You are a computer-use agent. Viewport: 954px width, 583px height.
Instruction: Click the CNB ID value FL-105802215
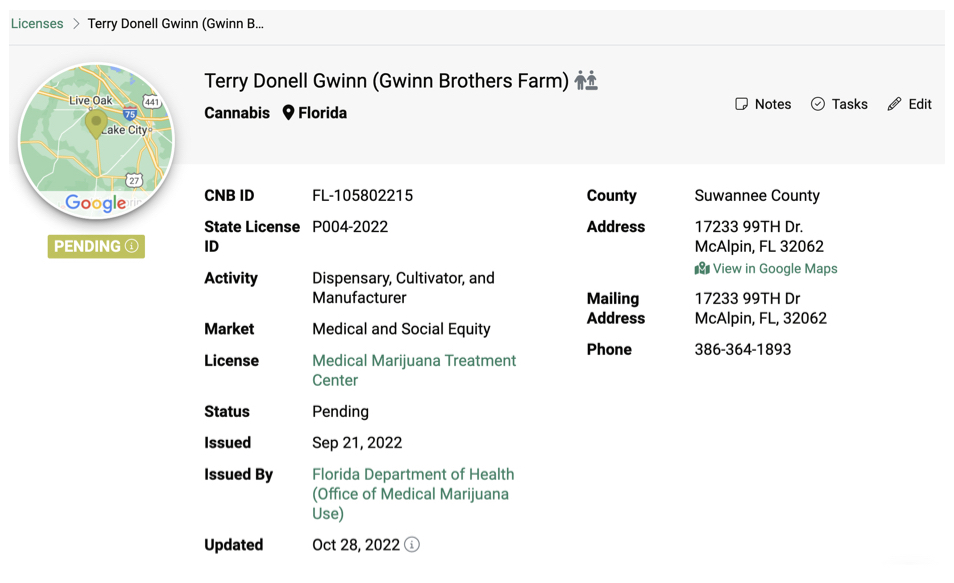[362, 196]
